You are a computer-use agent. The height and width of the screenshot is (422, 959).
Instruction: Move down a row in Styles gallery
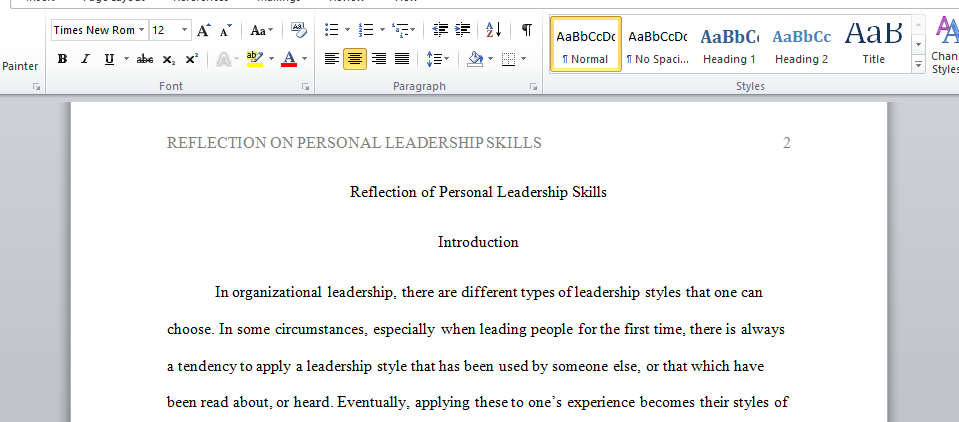pos(918,45)
